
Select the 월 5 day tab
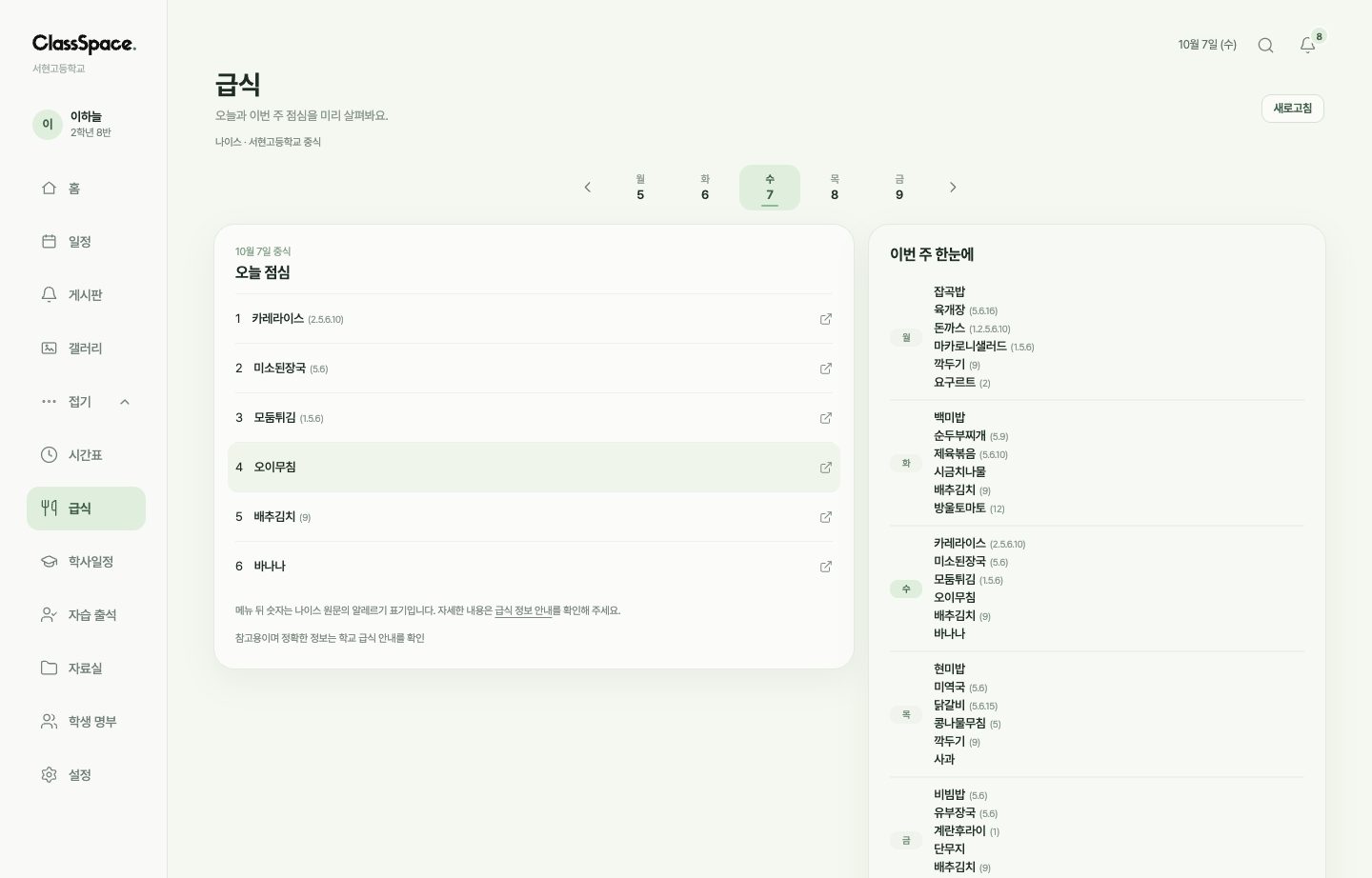pos(640,188)
